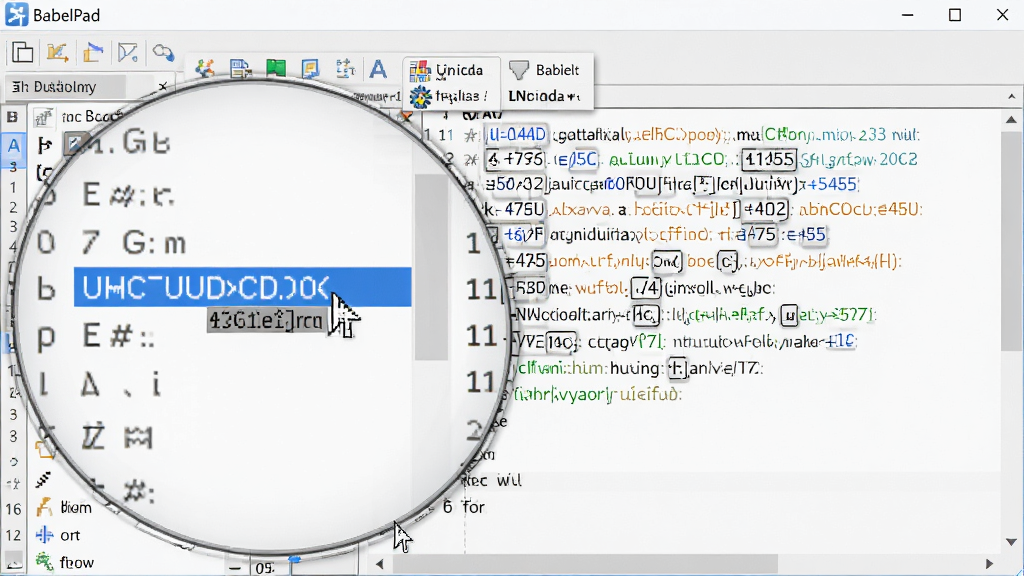The width and height of the screenshot is (1024, 576).
Task: Click the yellow arrow chart toolbar icon
Action: (x=57, y=52)
